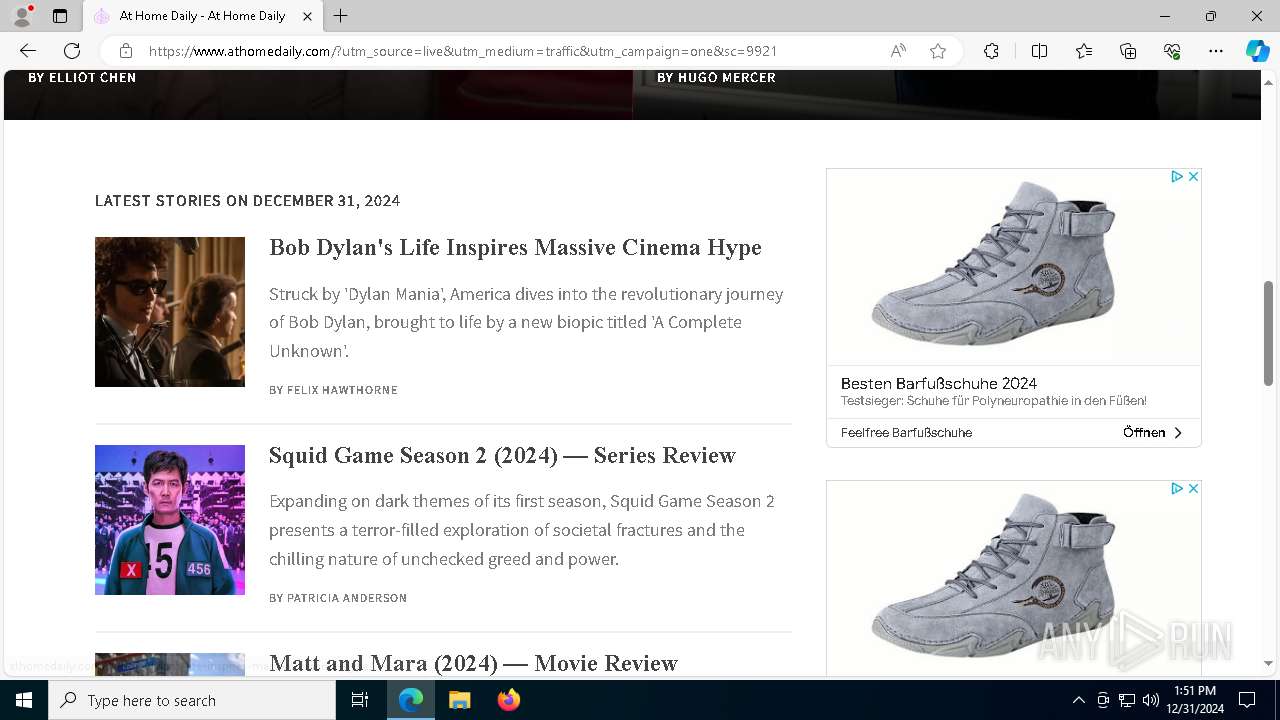Open Browser essentials heart icon
1280x720 pixels.
click(x=1172, y=51)
